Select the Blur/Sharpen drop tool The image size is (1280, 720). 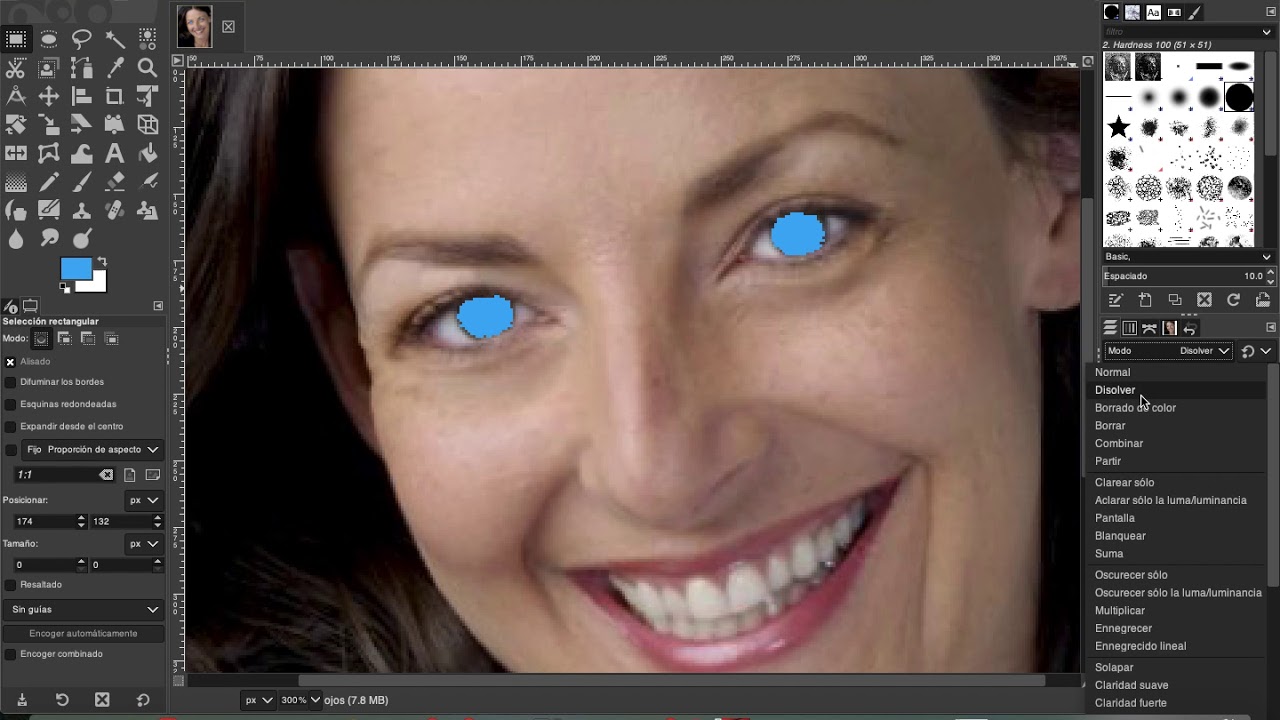16,239
